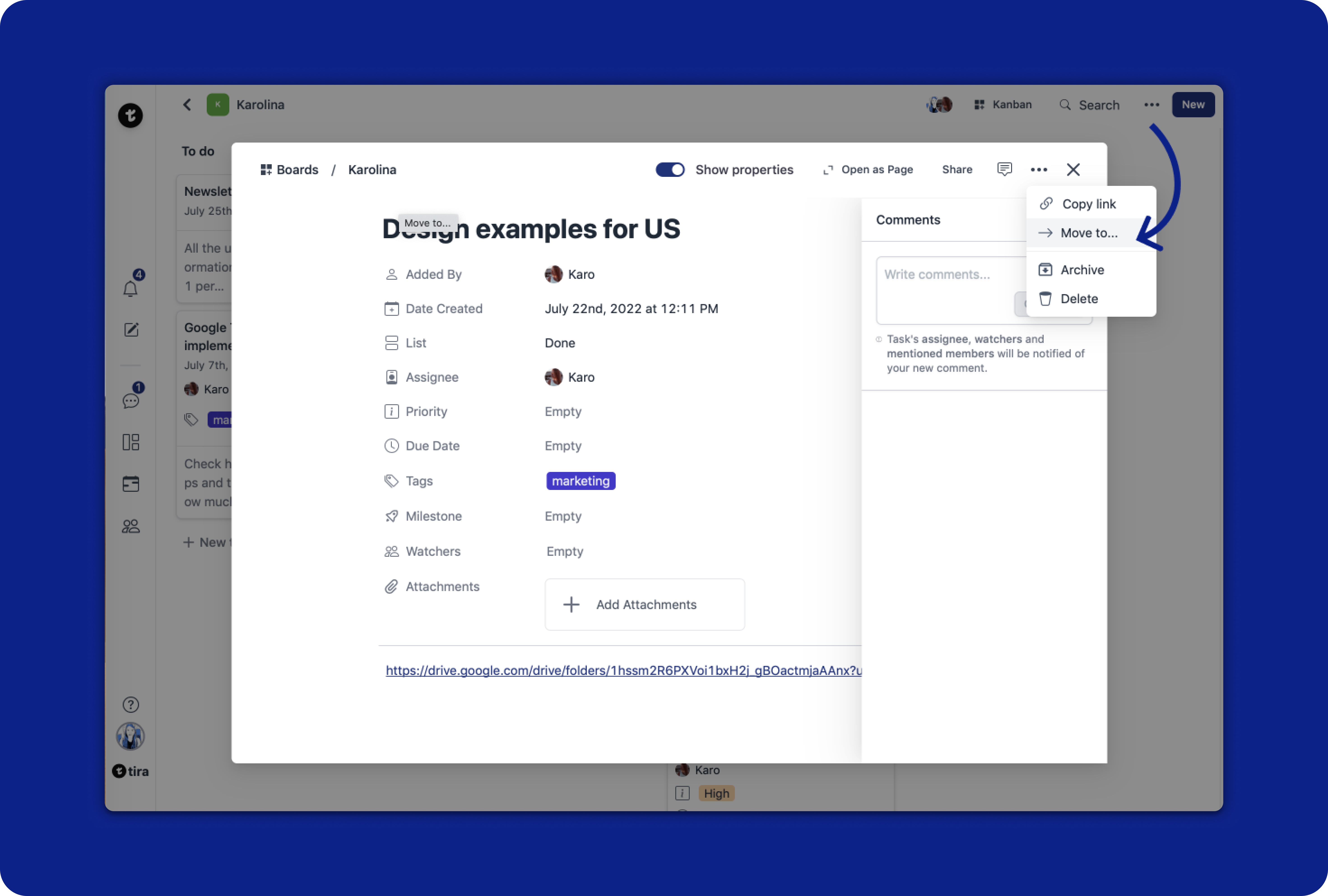Open the board's three-dot menu near New
The image size is (1328, 896).
(1152, 104)
